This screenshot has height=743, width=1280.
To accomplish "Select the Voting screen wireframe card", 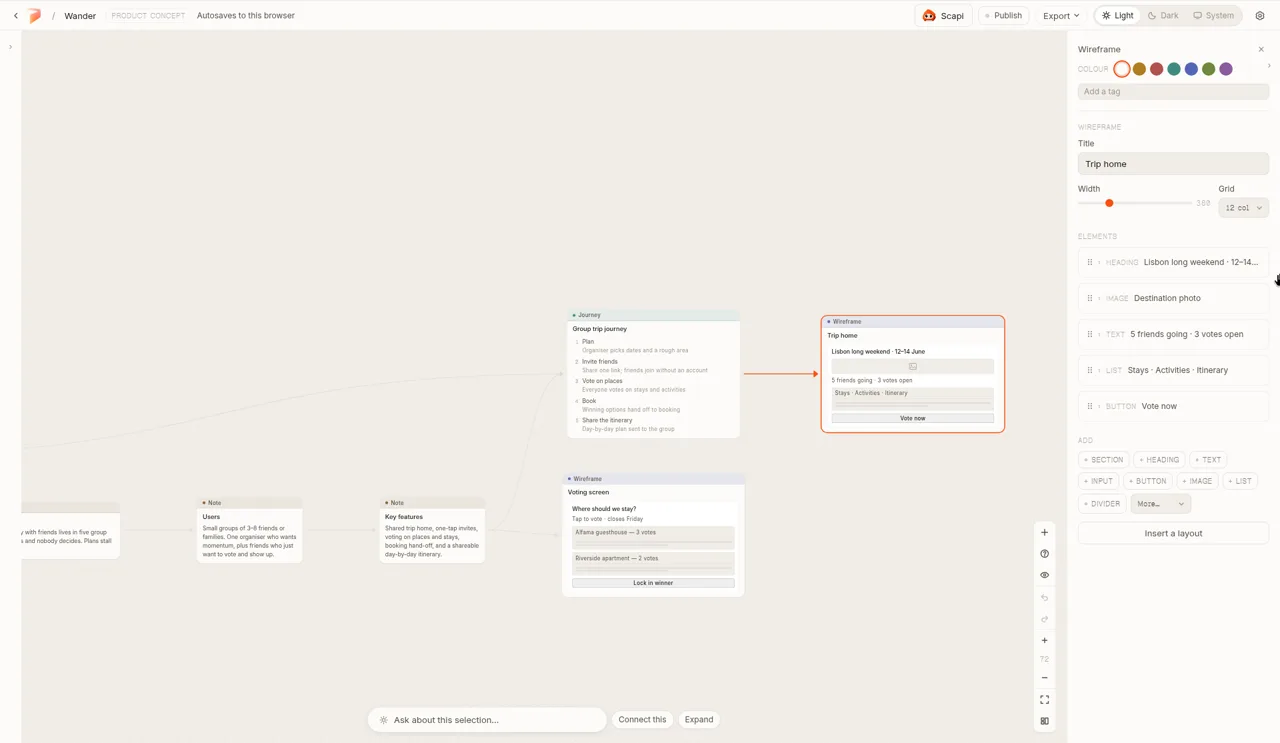I will pyautogui.click(x=653, y=535).
